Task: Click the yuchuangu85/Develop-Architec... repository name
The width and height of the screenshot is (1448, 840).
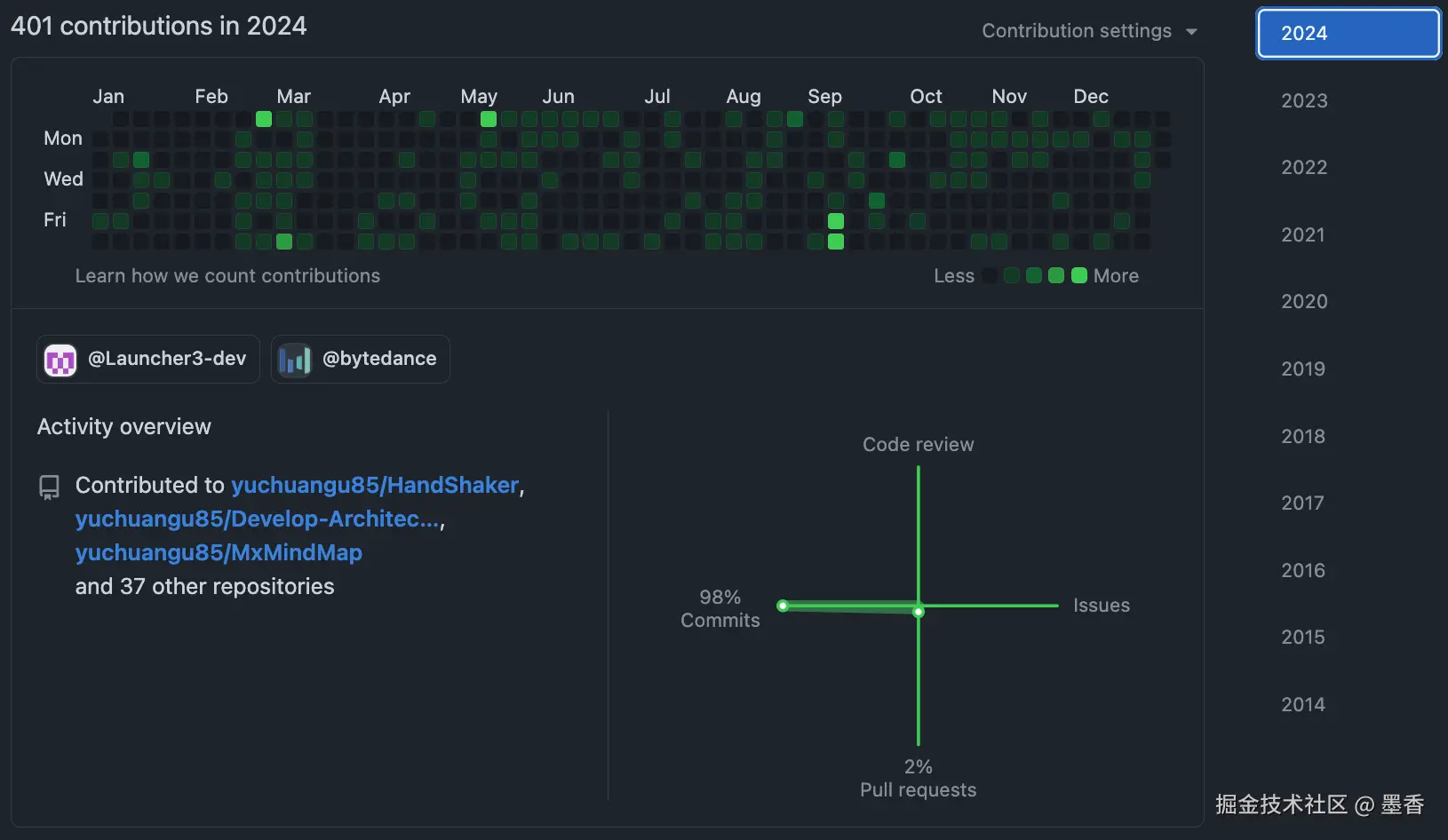Action: click(x=259, y=519)
